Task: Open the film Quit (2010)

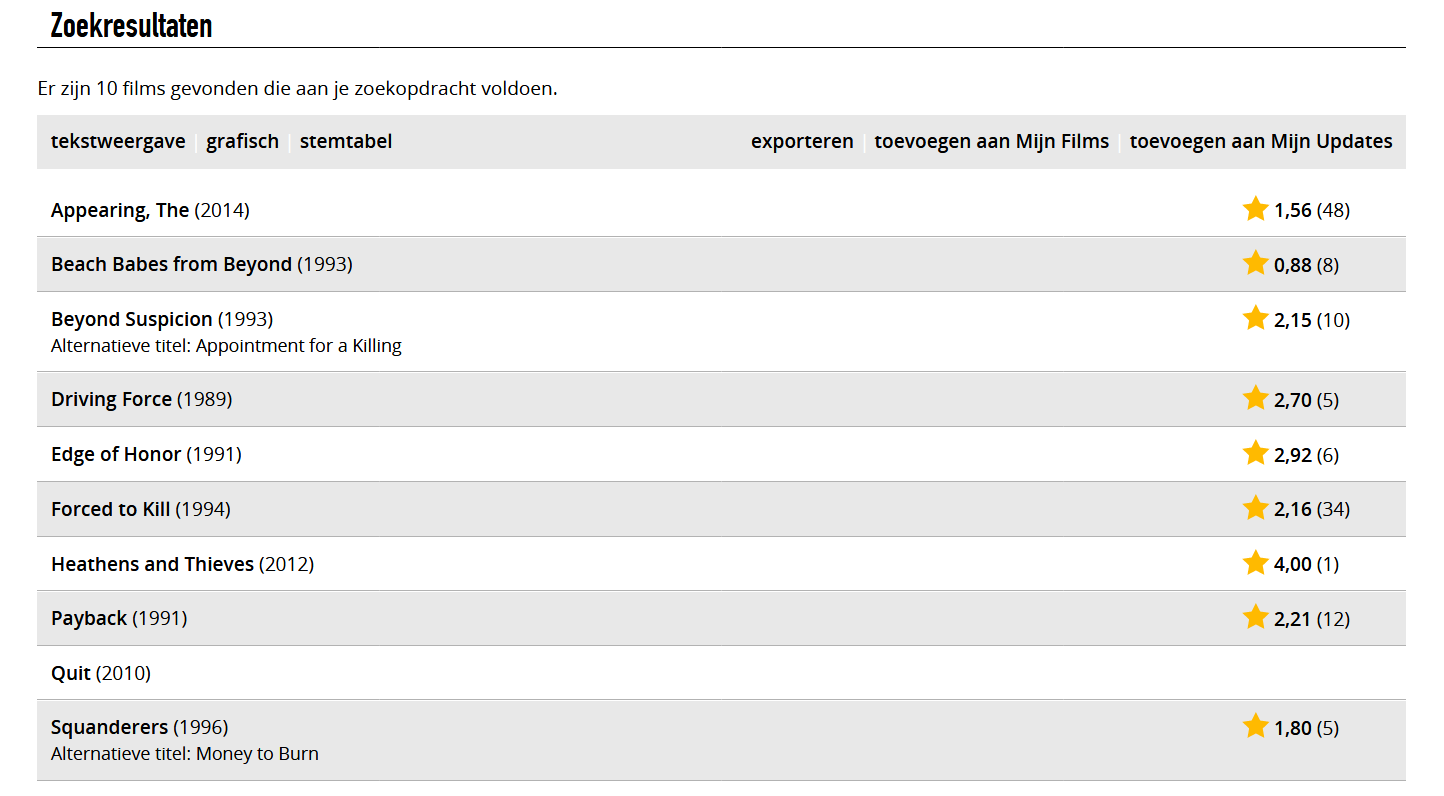Action: click(x=71, y=673)
